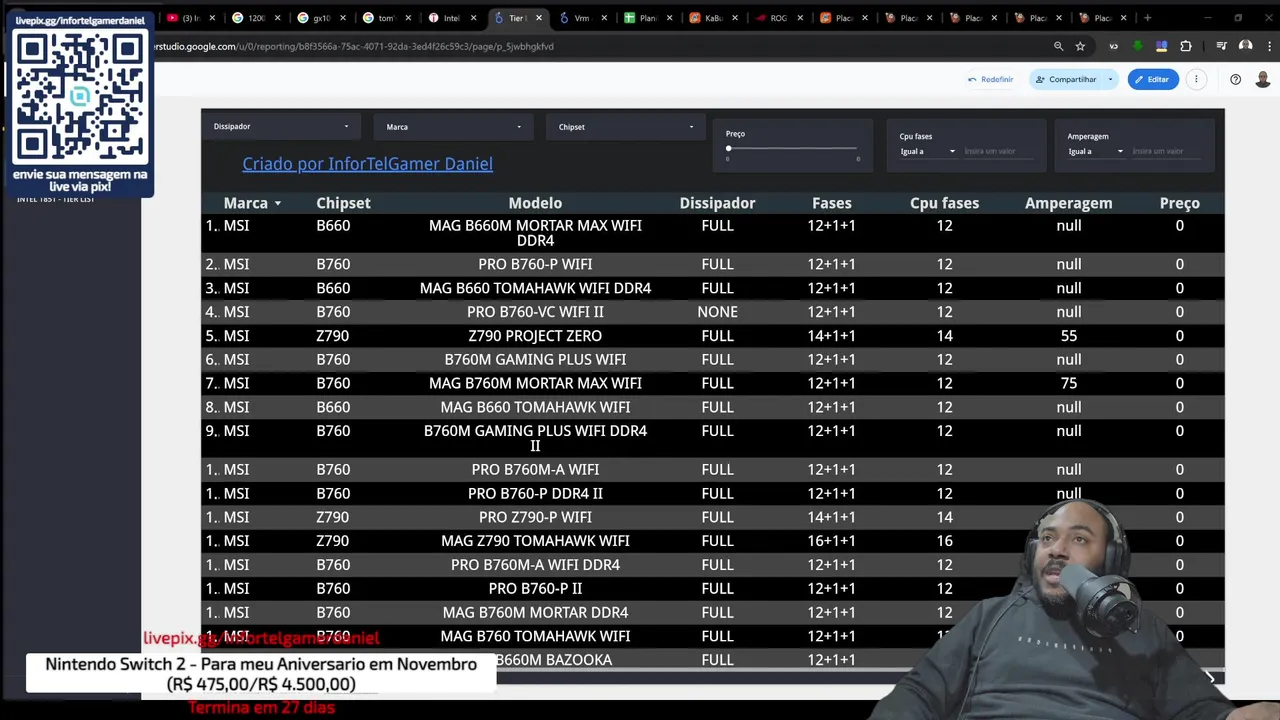Screen dimensions: 1280x720
Task: Select 'MAG B760M MORTAR DDR4' cell
Action: (535, 612)
